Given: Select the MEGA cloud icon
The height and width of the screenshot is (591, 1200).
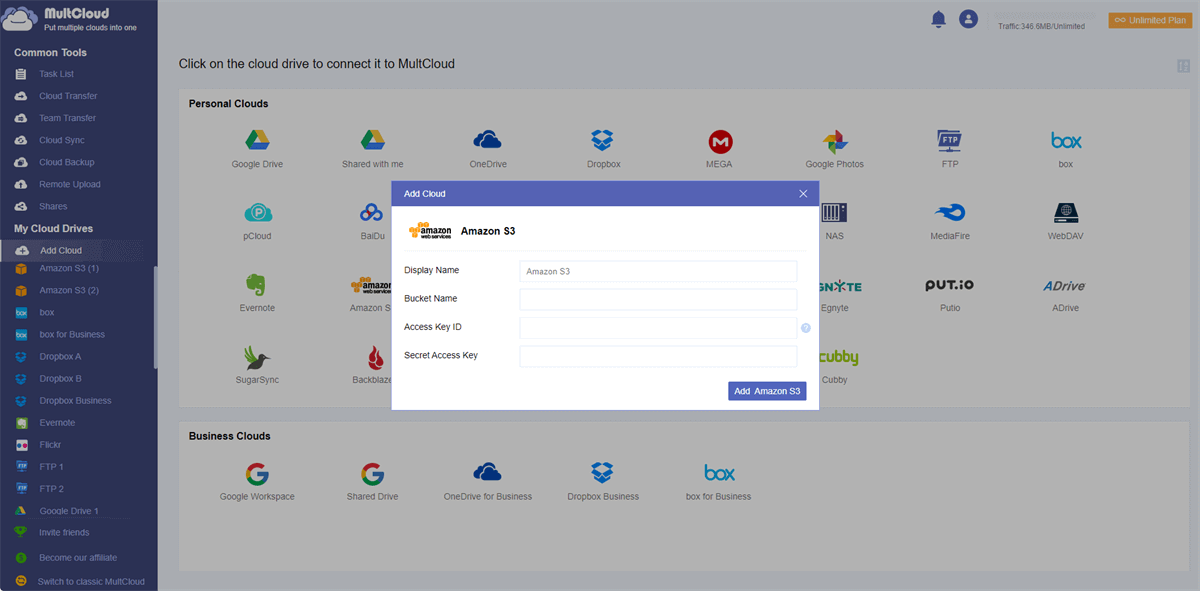Looking at the screenshot, I should 719,141.
